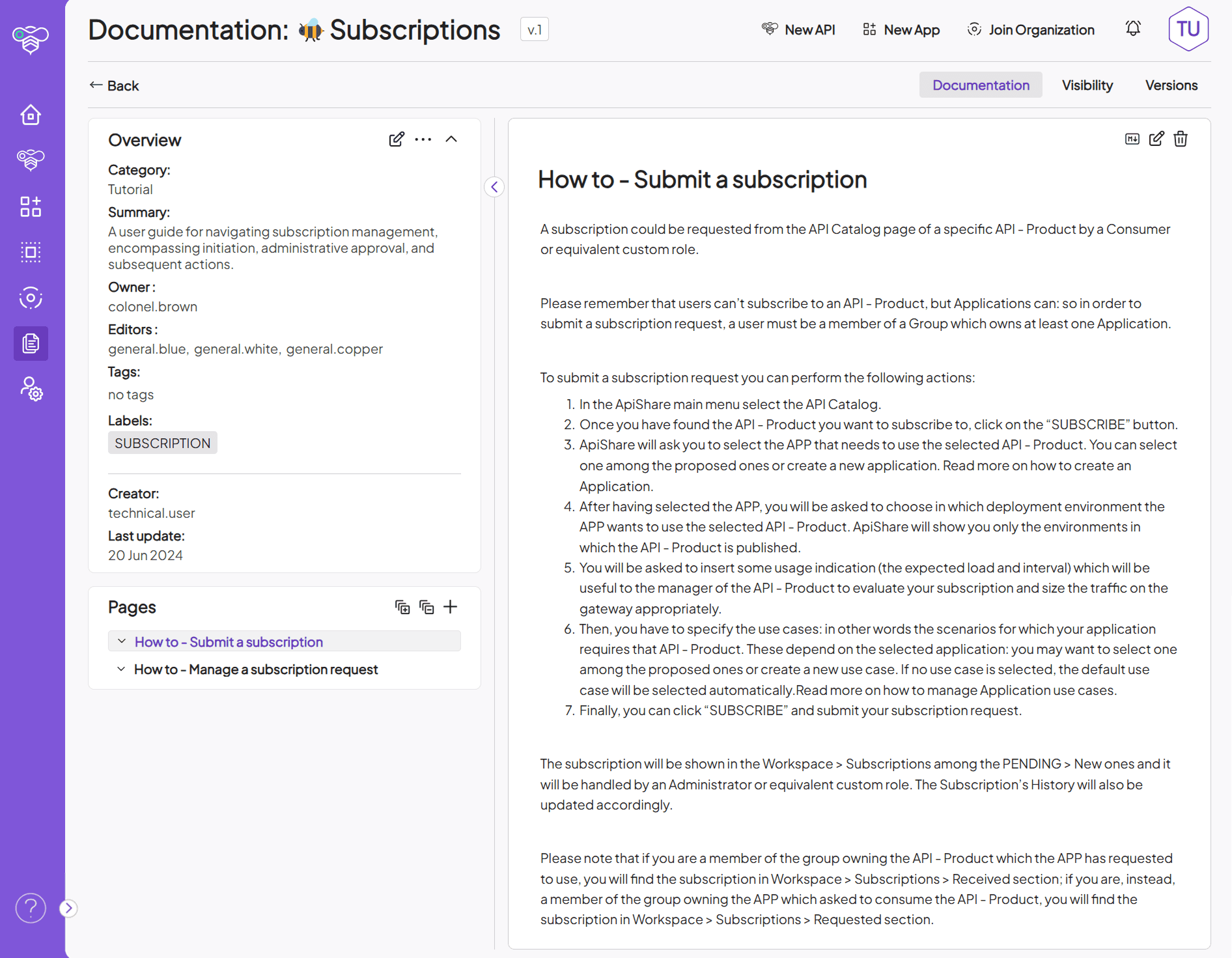Open the Home icon in the sidebar
This screenshot has height=958, width=1232.
coord(30,115)
